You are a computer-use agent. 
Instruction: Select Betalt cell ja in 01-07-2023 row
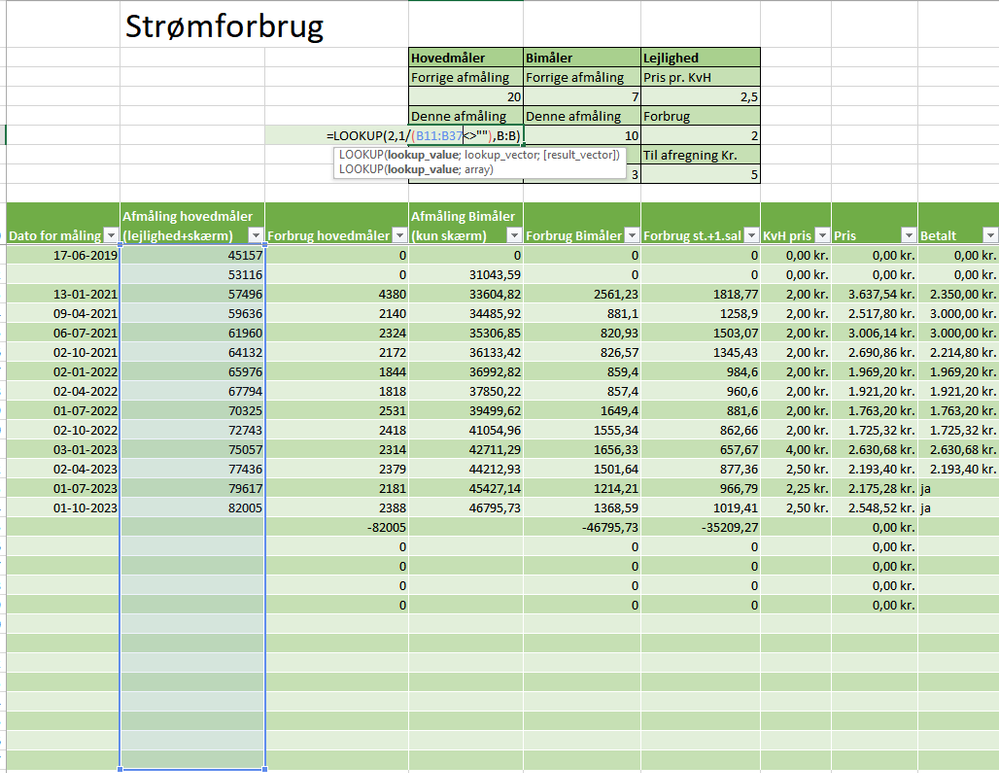958,488
